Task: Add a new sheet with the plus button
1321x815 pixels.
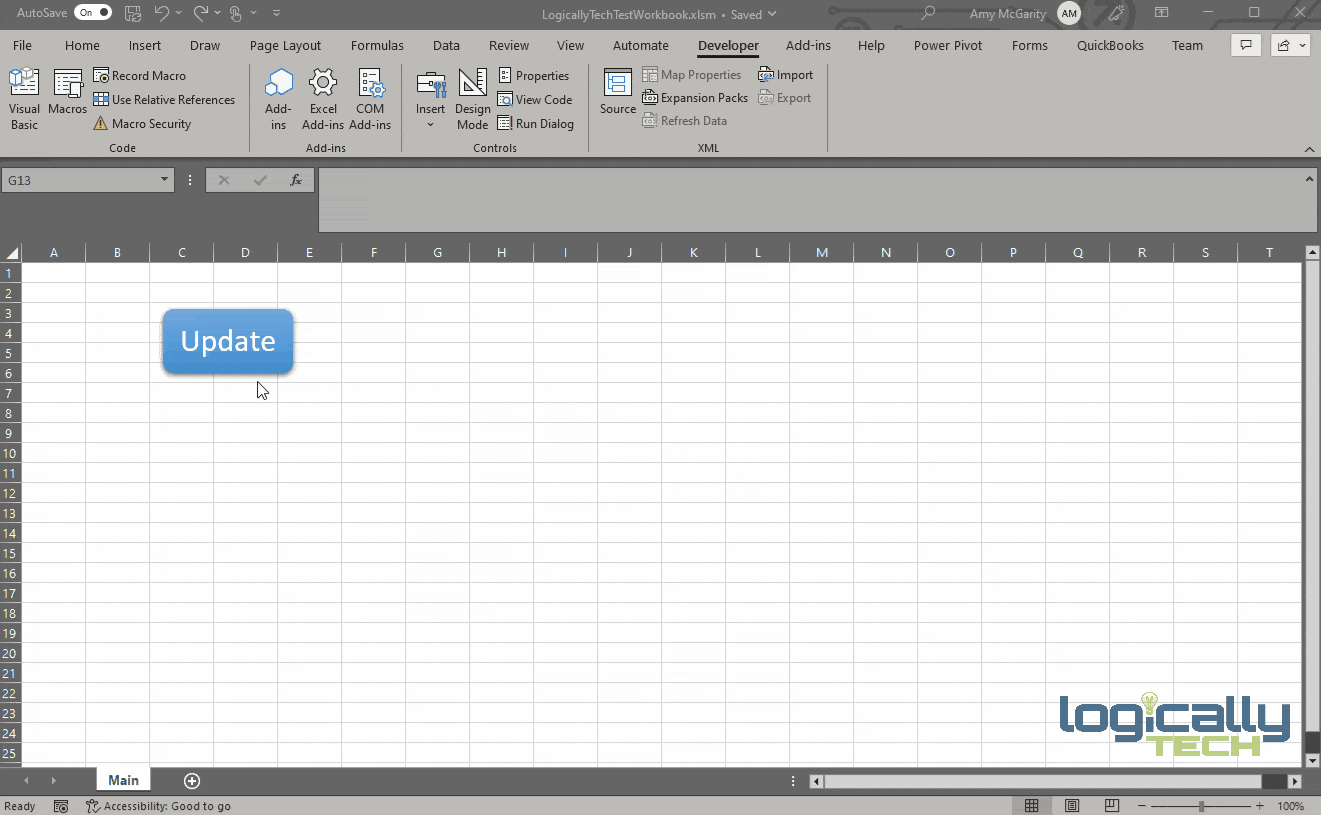Action: (191, 781)
